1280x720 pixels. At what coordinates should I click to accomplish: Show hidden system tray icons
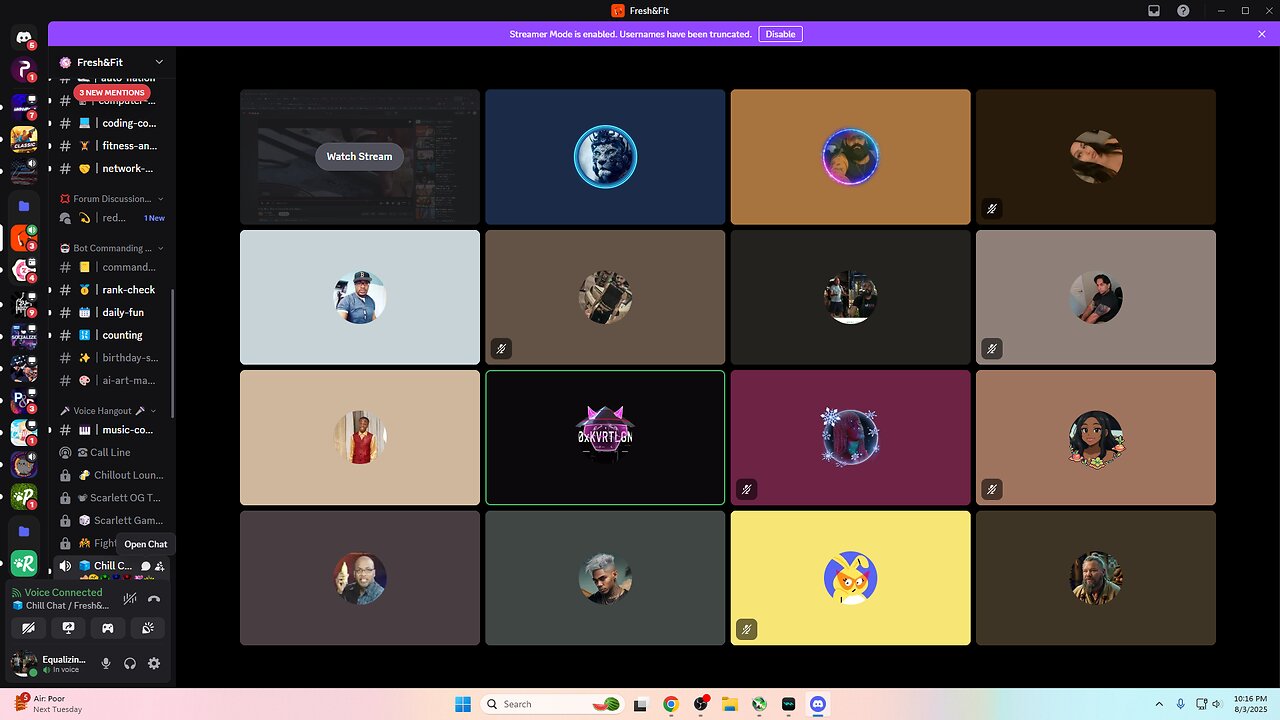click(1159, 704)
